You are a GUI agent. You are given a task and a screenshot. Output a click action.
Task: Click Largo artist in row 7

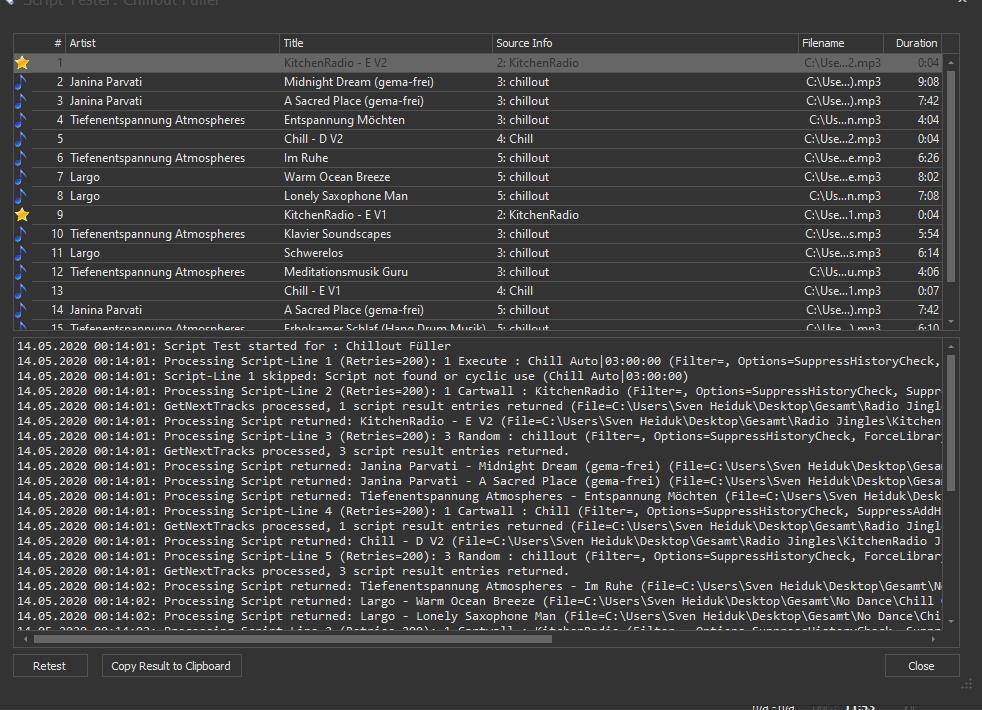click(x=85, y=177)
